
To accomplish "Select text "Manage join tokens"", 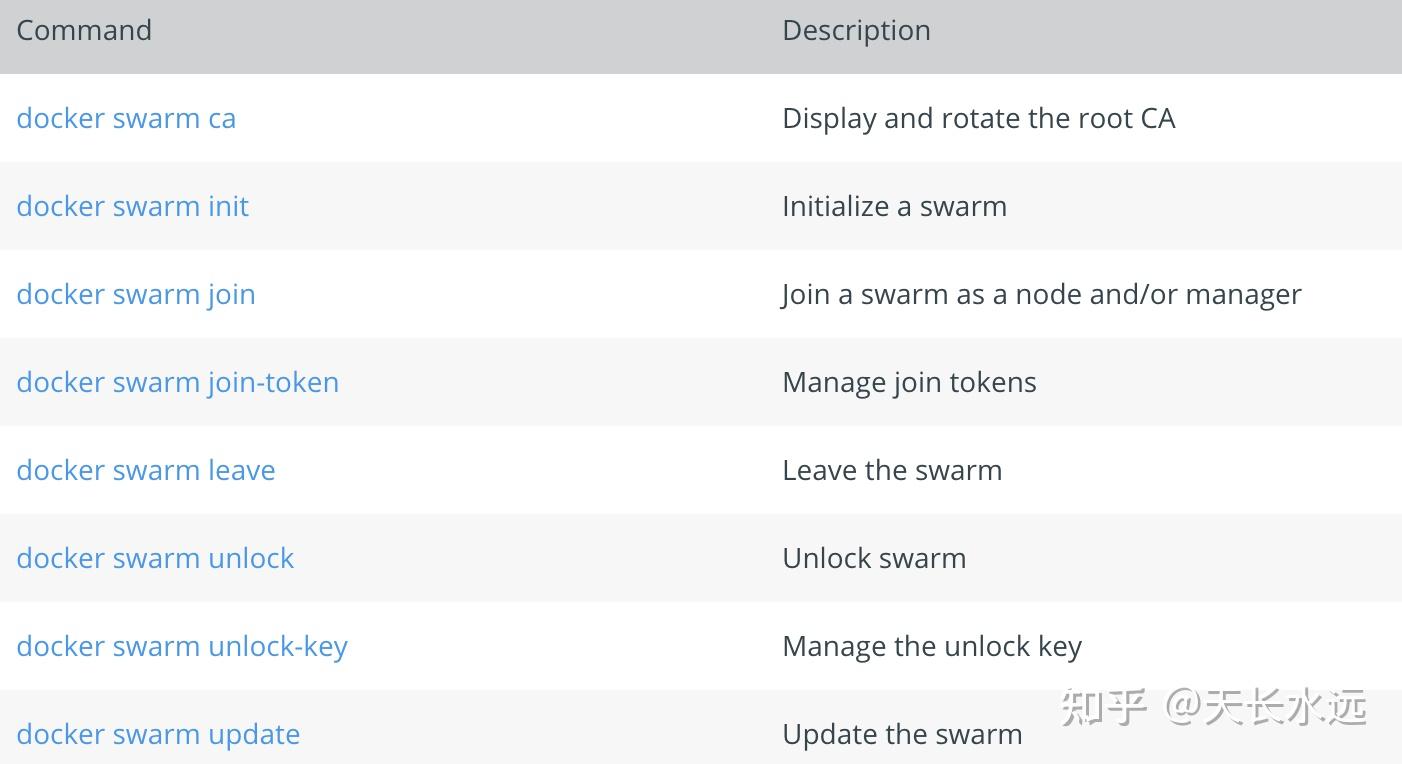I will (909, 382).
